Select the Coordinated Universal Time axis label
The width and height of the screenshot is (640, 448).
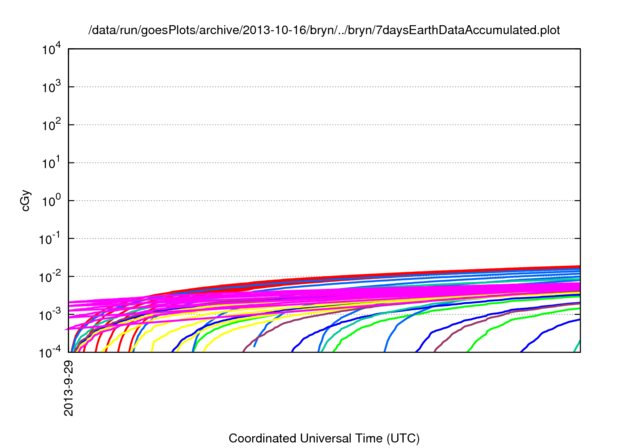324,439
